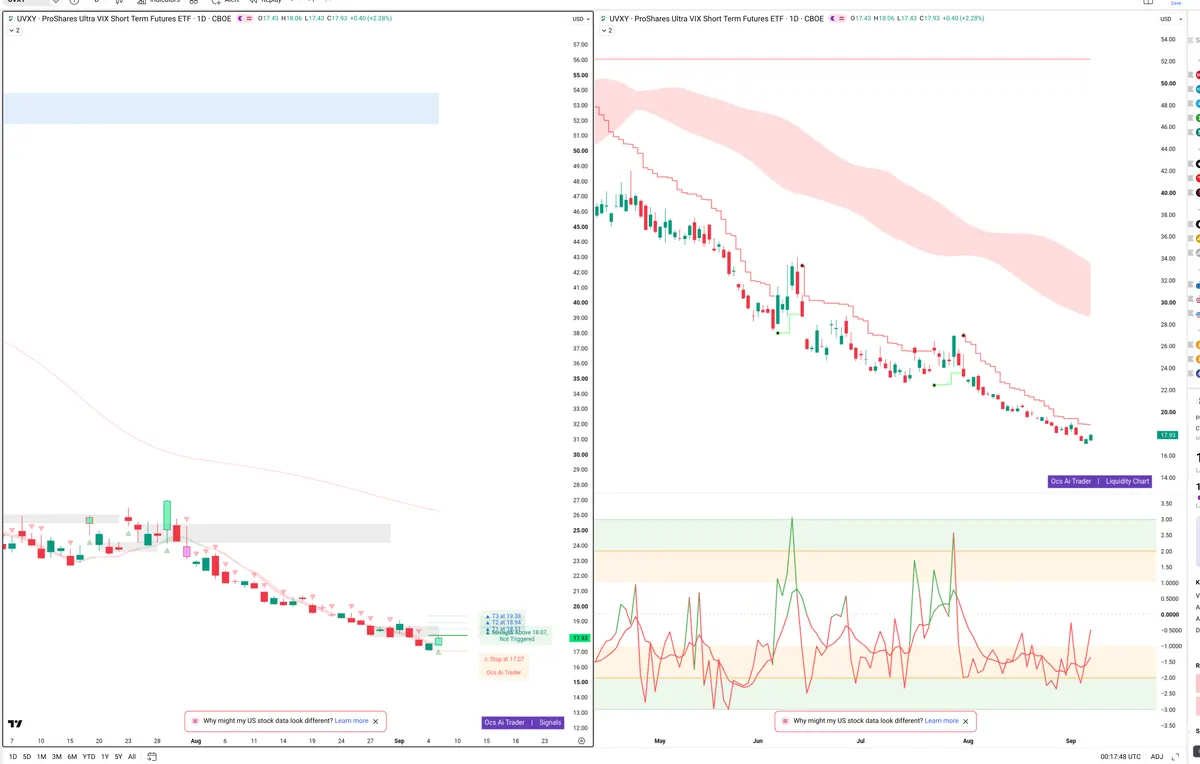Click the 40.00 level on right price axis

pos(1167,193)
